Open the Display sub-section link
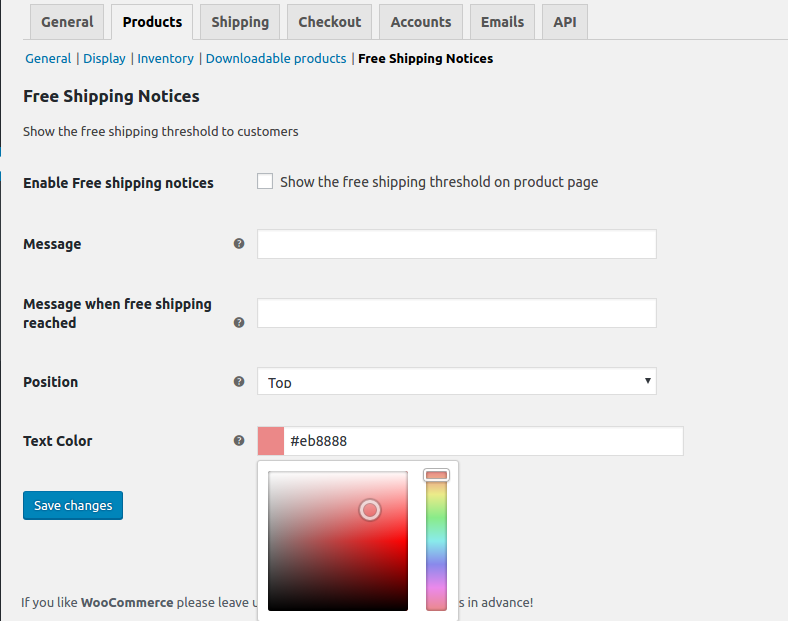This screenshot has height=621, width=788. pyautogui.click(x=104, y=58)
